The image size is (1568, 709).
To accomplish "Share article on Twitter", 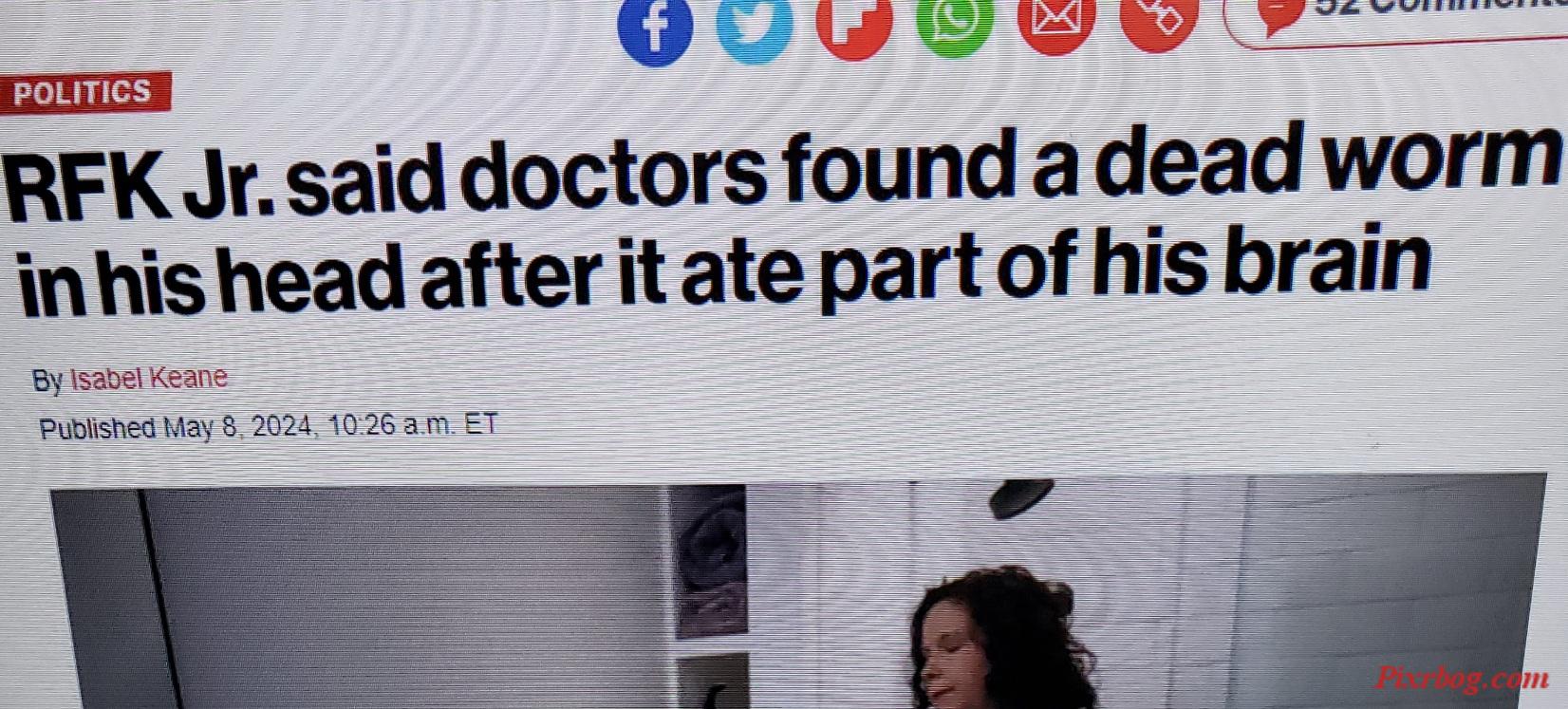I will (x=755, y=28).
